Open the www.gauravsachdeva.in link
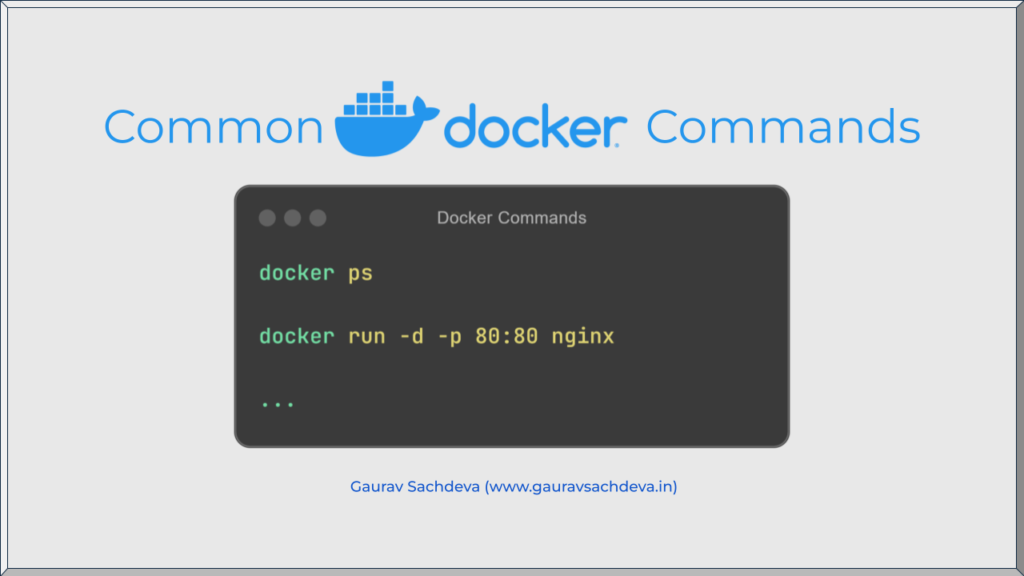Viewport: 1024px width, 576px height. pos(581,487)
